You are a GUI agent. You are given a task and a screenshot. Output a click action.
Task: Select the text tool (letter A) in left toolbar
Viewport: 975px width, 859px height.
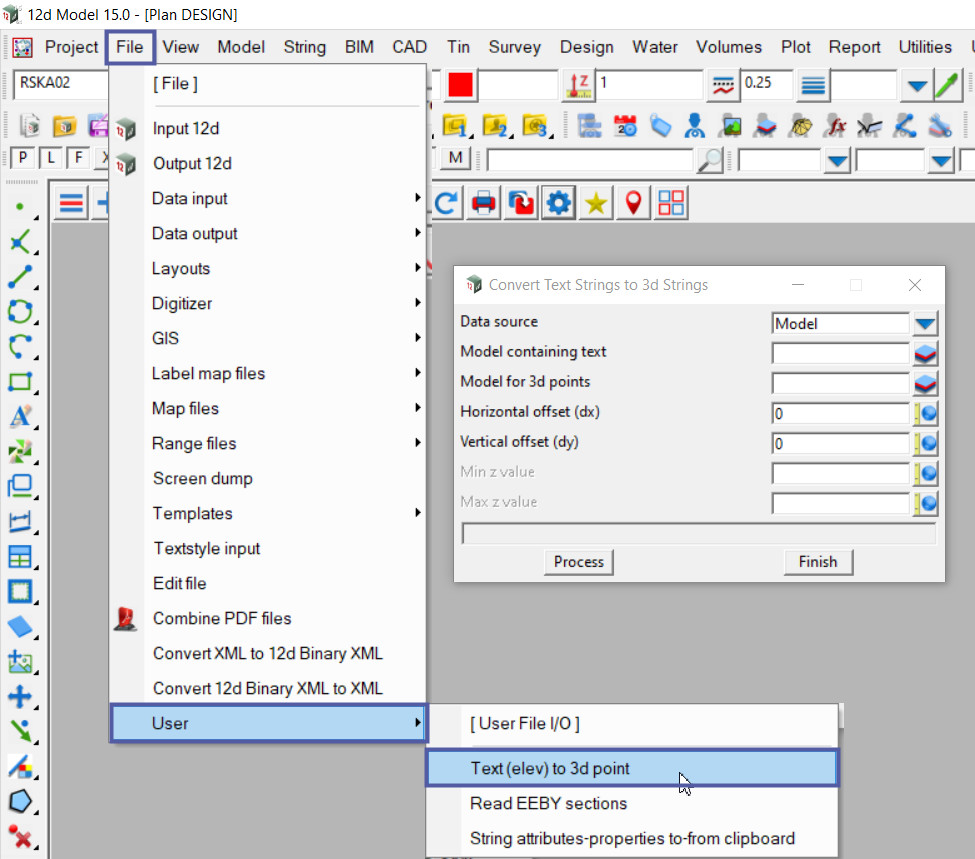pos(20,417)
